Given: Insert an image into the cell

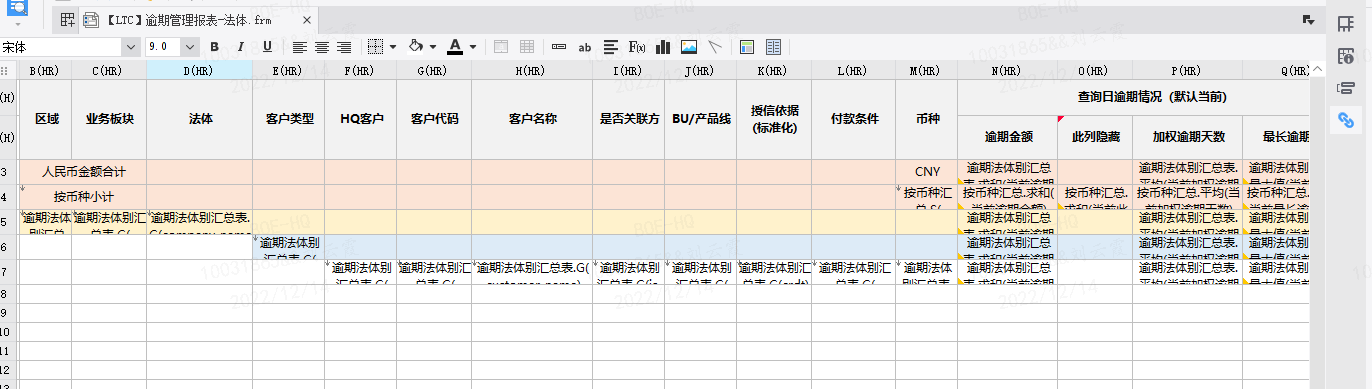Looking at the screenshot, I should pyautogui.click(x=689, y=47).
